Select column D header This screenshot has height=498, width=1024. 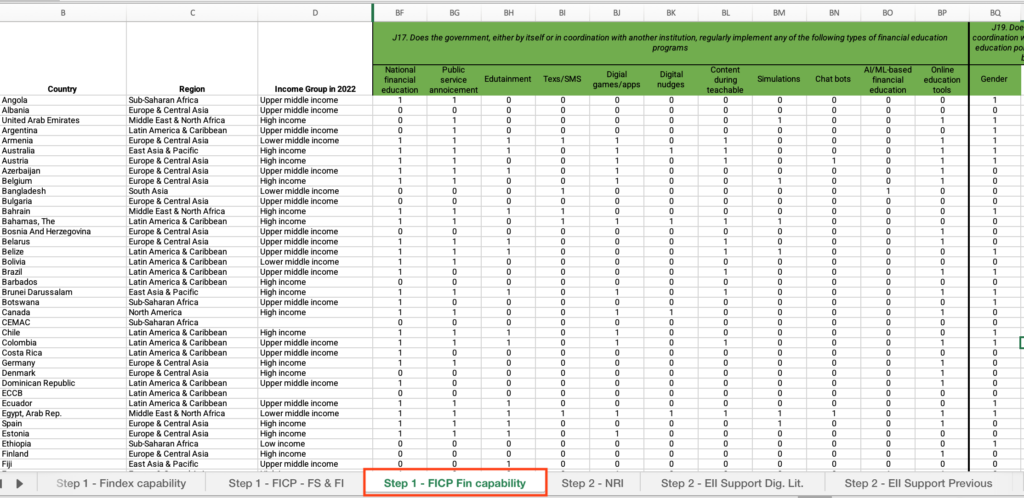click(x=315, y=12)
